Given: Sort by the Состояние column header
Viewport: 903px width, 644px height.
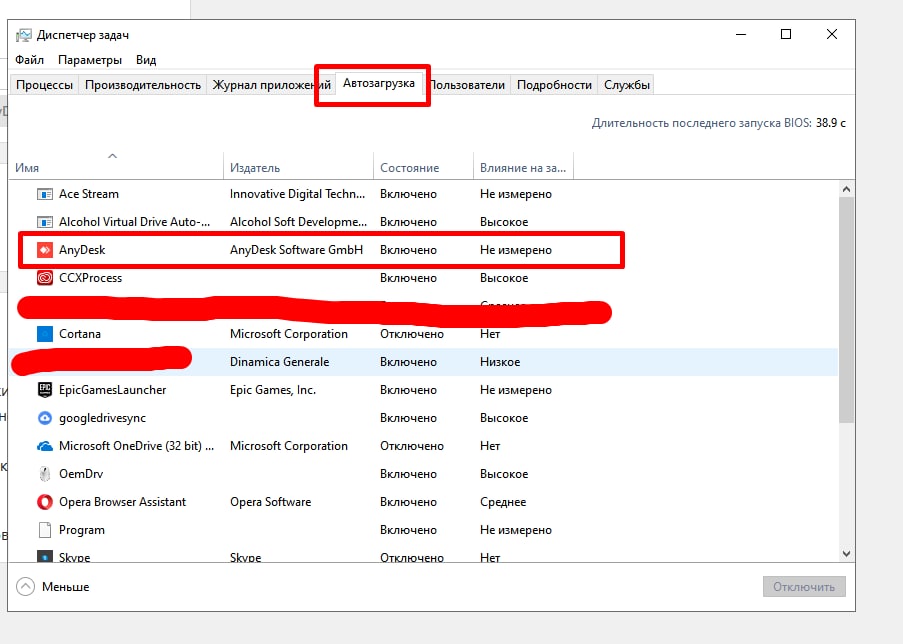Looking at the screenshot, I should click(x=423, y=165).
